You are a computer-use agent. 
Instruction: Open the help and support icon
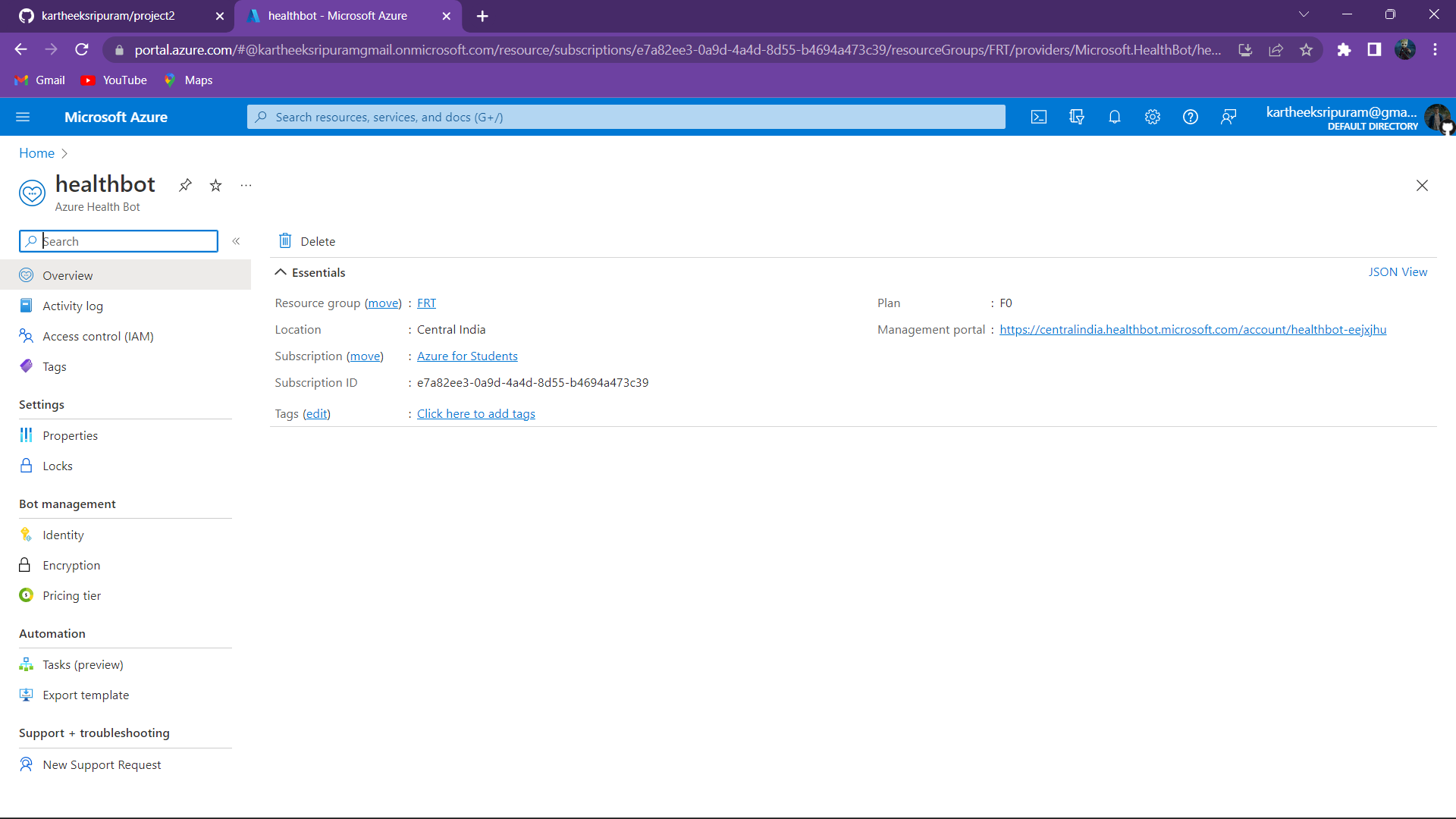[x=1190, y=117]
